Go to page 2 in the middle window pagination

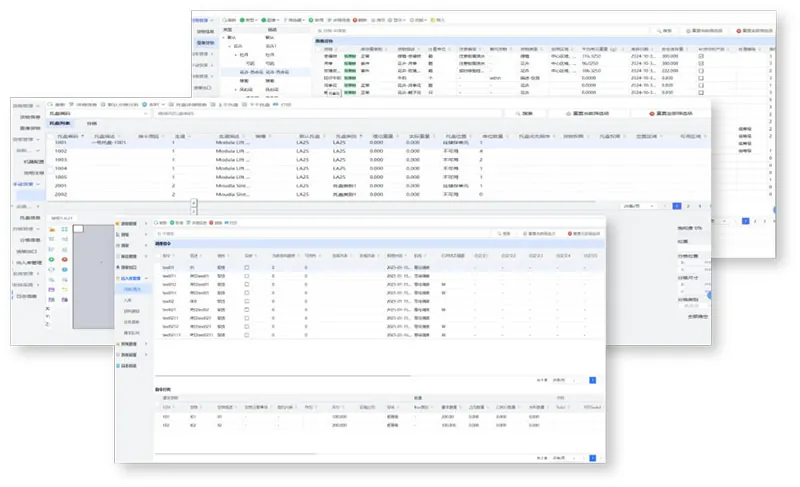[x=687, y=206]
